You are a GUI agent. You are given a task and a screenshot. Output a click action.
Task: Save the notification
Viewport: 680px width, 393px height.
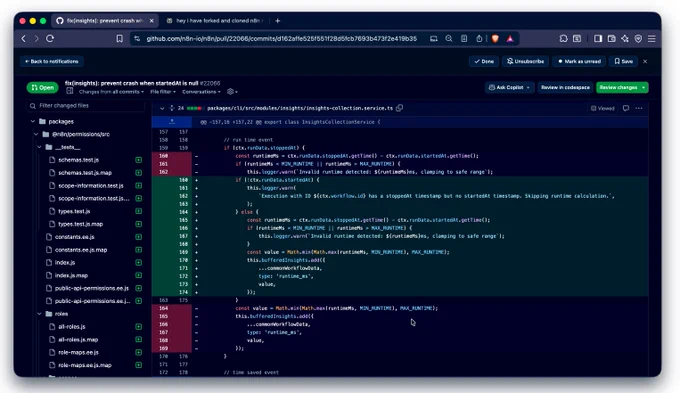(623, 61)
